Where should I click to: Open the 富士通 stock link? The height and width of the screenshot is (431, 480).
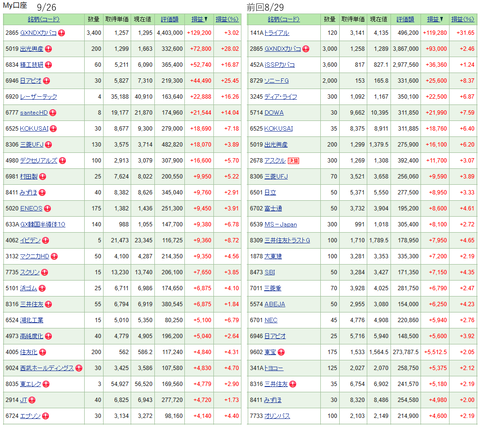point(273,209)
